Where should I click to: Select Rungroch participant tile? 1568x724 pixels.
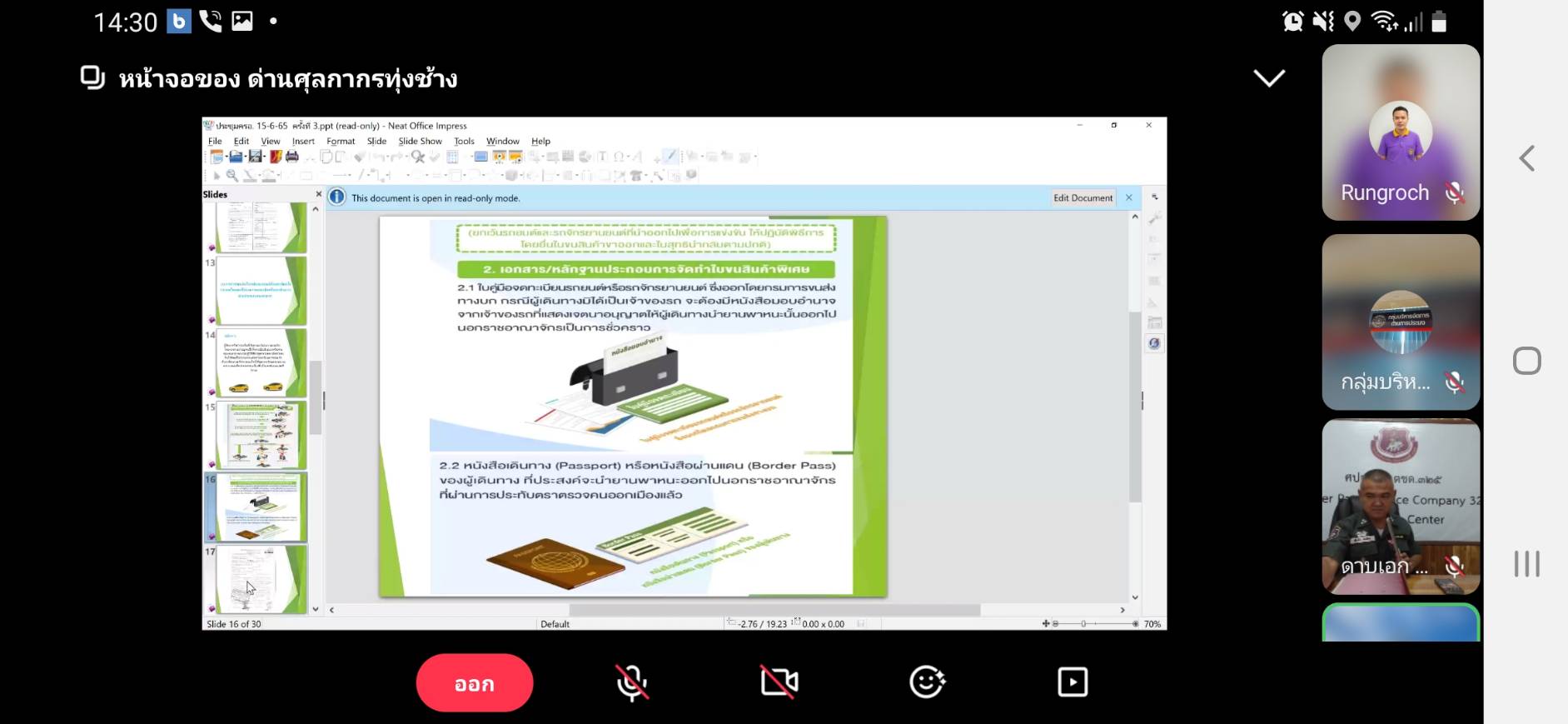coord(1401,132)
